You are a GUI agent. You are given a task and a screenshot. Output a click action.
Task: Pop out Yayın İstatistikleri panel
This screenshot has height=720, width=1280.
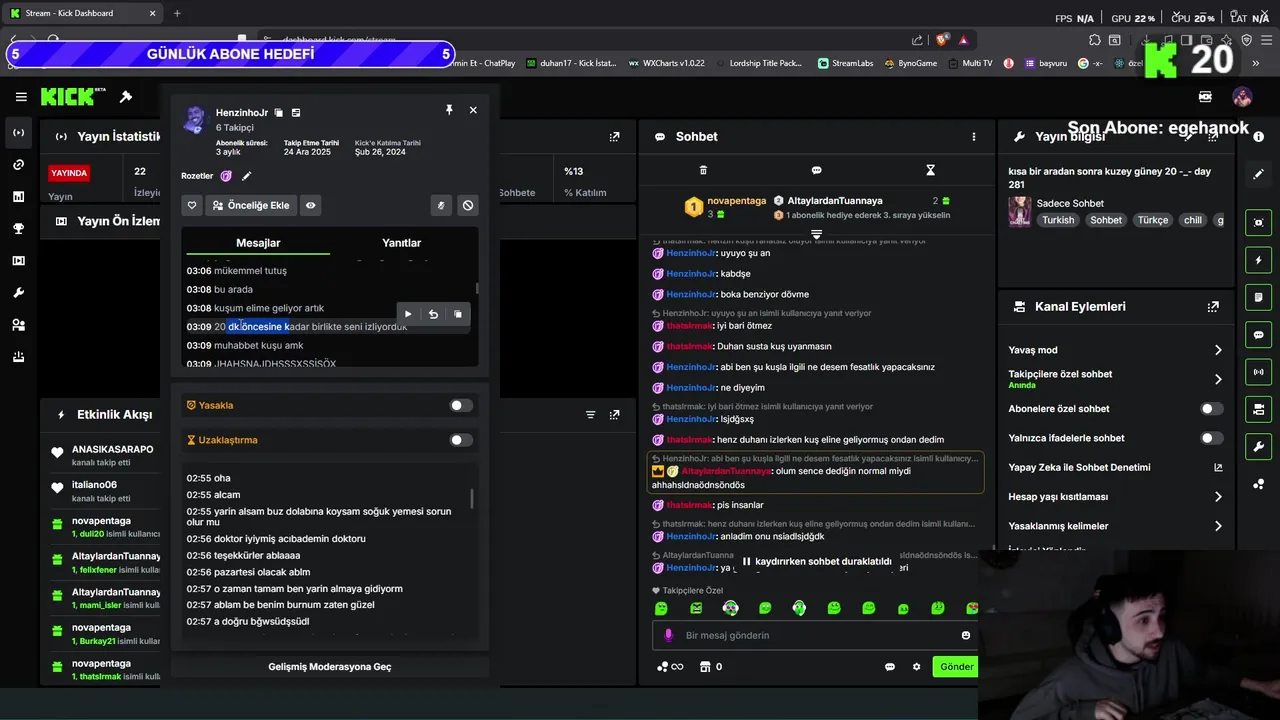tap(615, 137)
